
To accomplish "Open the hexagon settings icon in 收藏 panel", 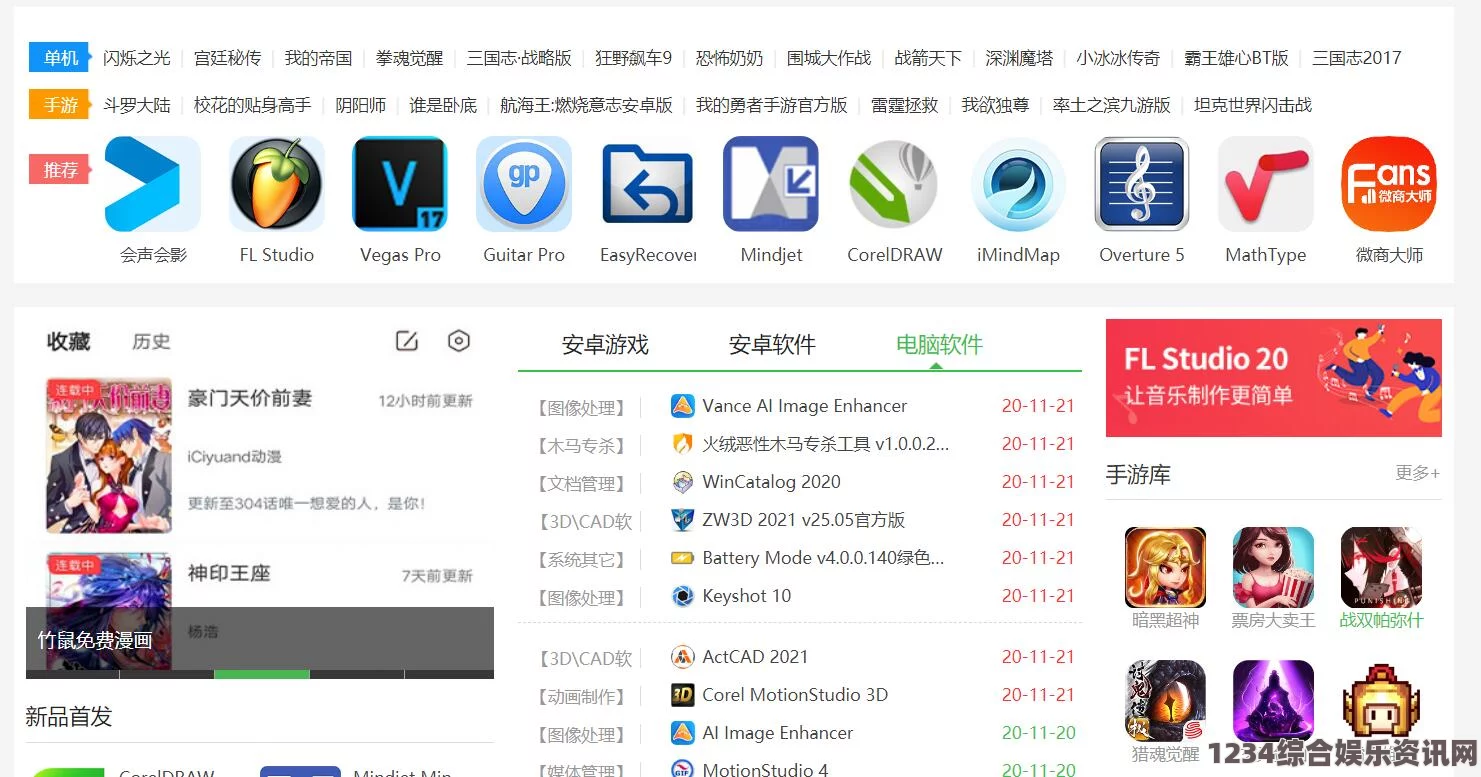I will pos(458,341).
